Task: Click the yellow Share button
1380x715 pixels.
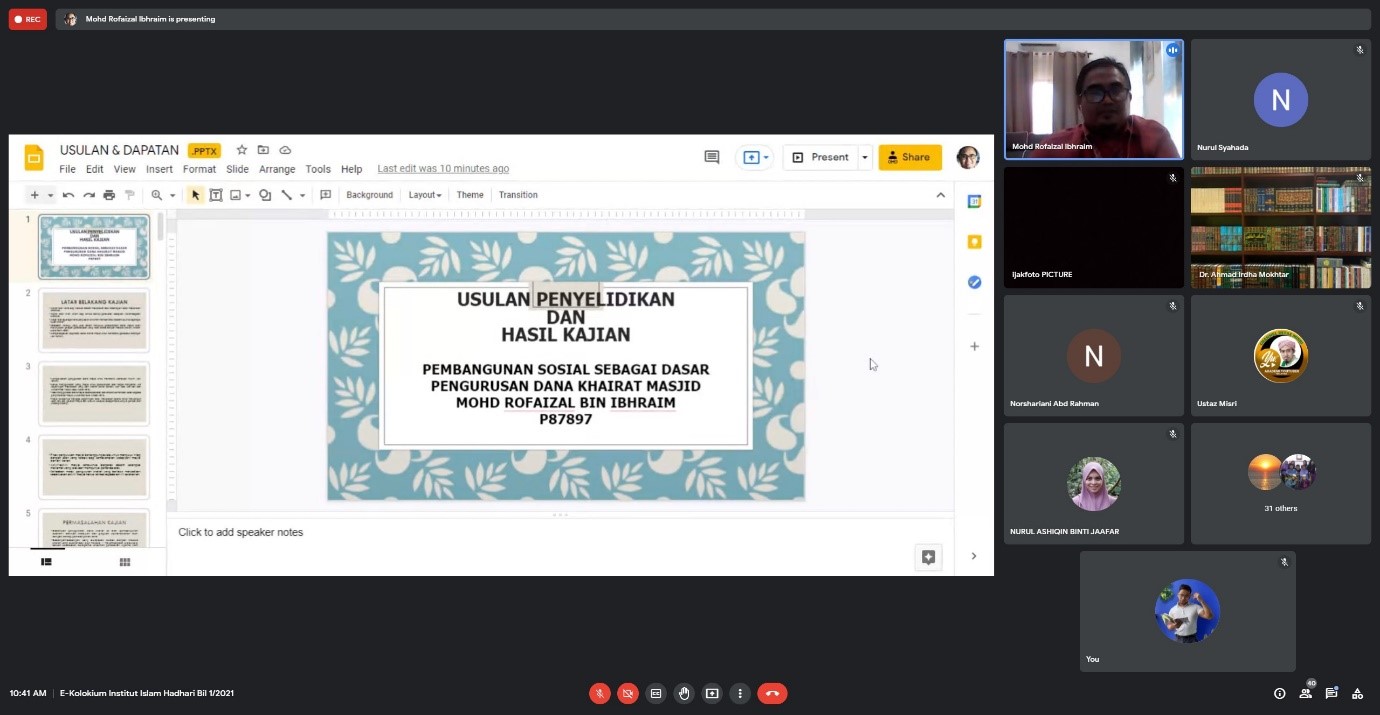Action: click(x=909, y=157)
